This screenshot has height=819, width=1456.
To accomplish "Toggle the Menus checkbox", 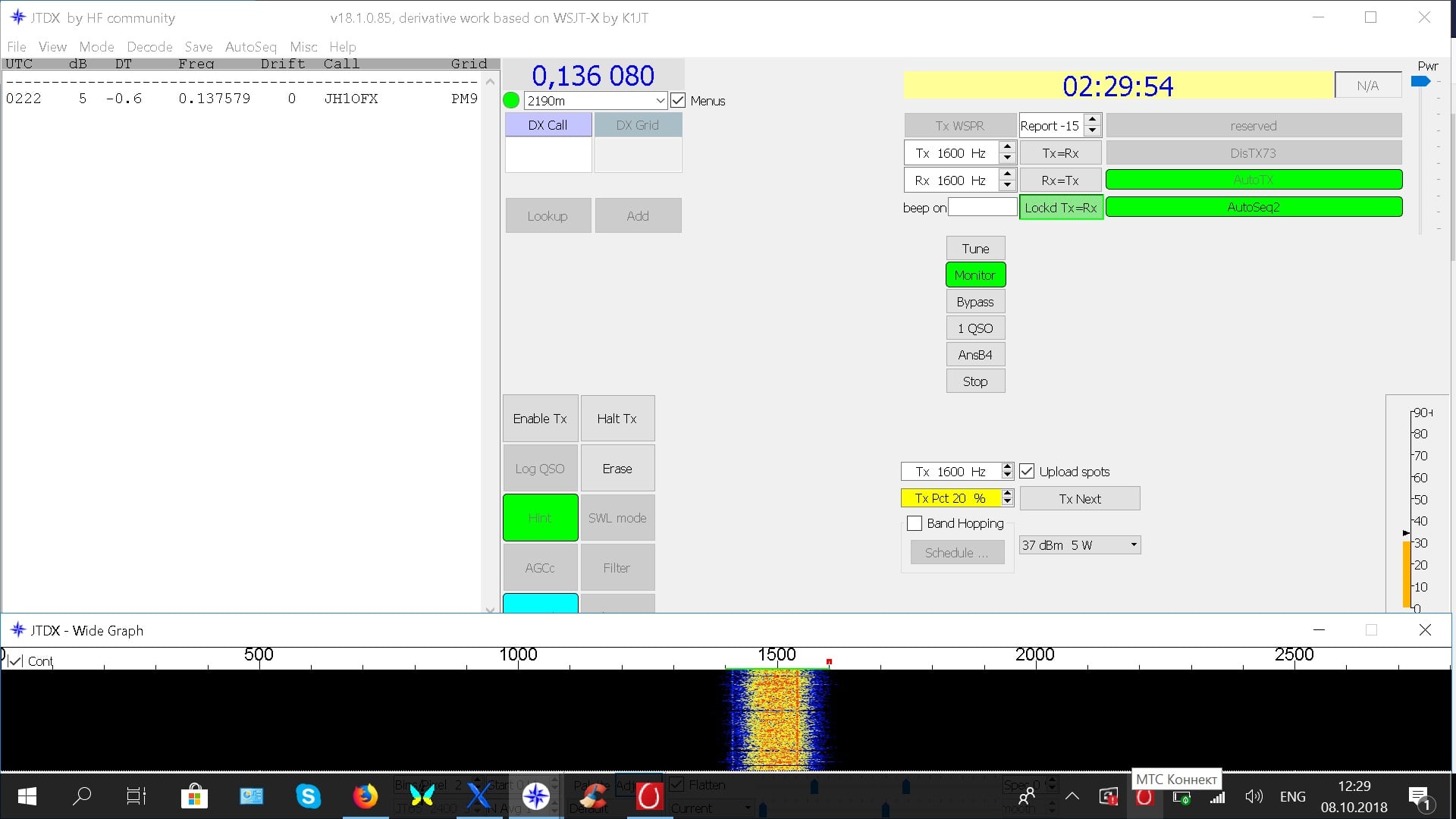I will coord(678,100).
